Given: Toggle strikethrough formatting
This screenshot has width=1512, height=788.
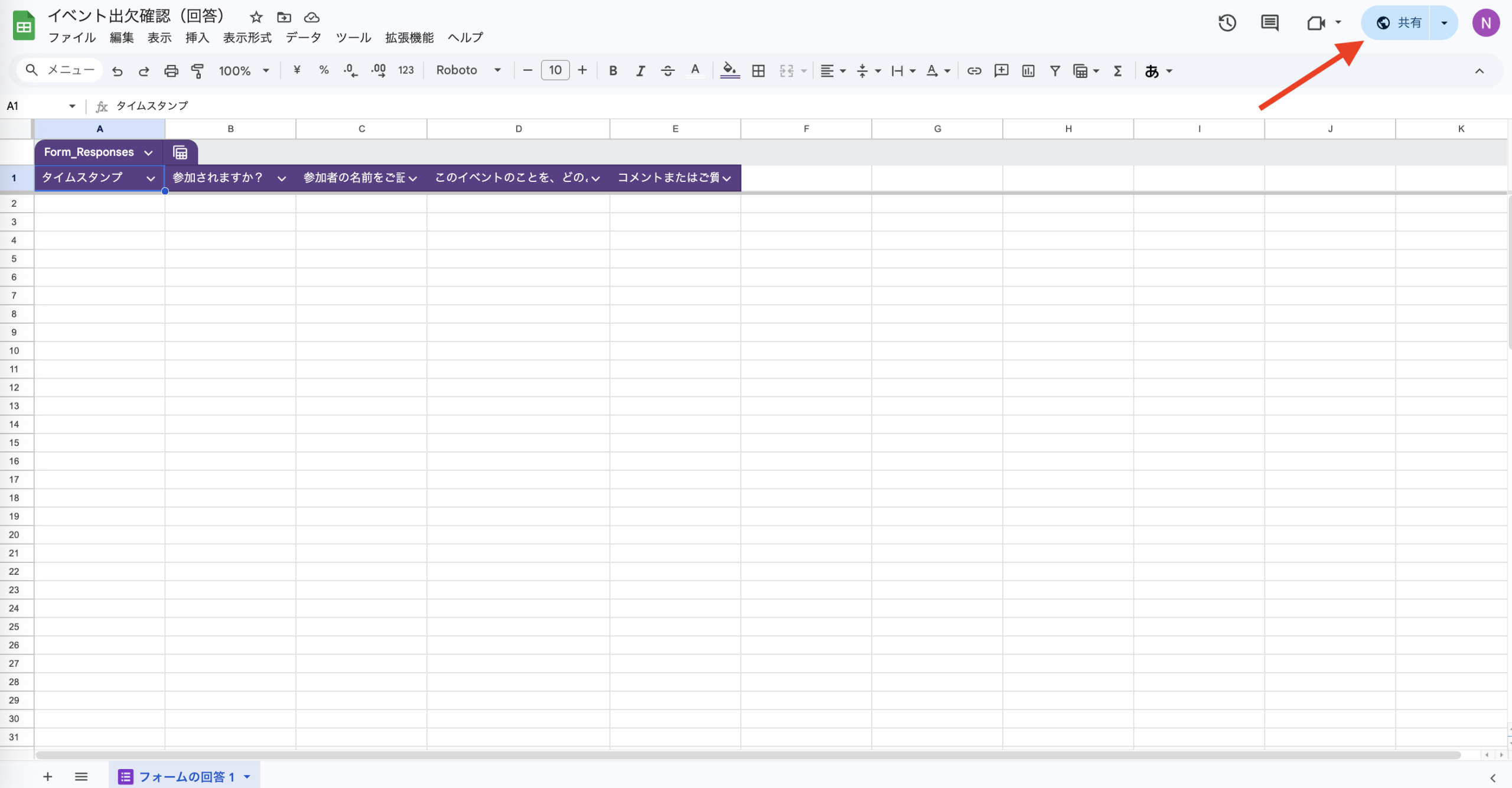Looking at the screenshot, I should 667,71.
